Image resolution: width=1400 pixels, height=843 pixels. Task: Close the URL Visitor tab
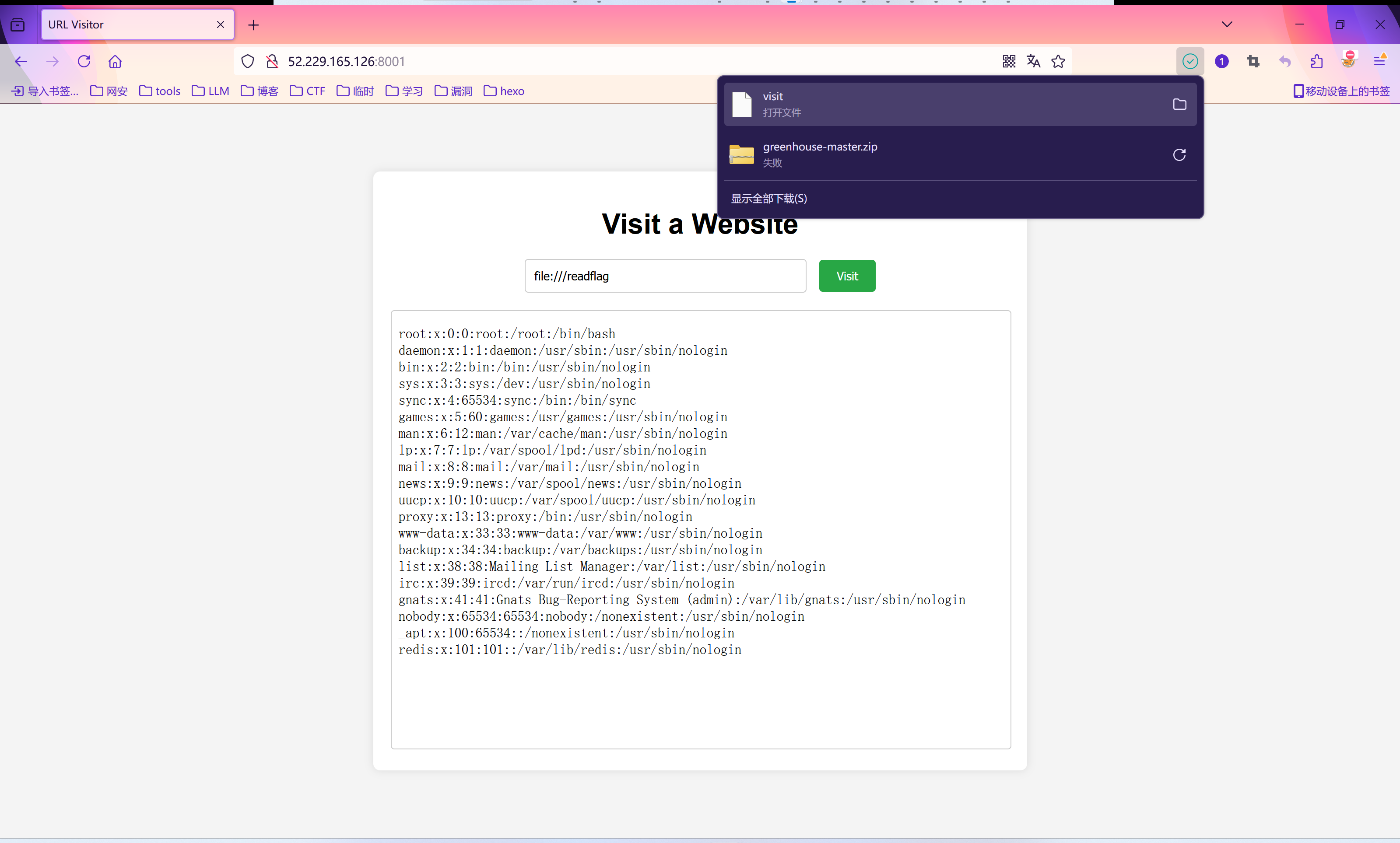click(x=221, y=24)
